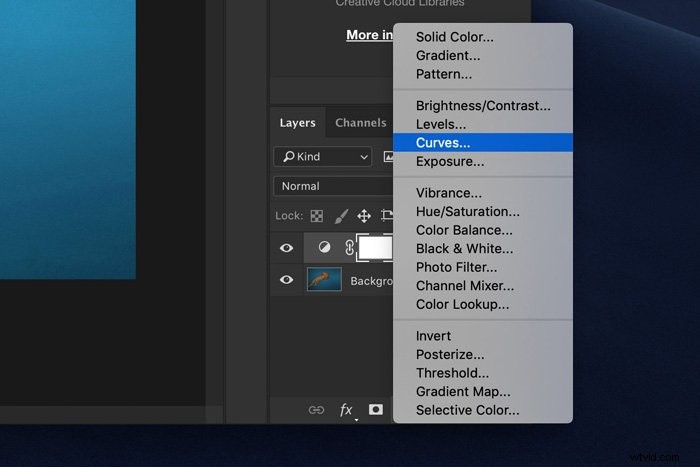Open the Kind filter dropdown
The height and width of the screenshot is (467, 700).
pyautogui.click(x=322, y=157)
